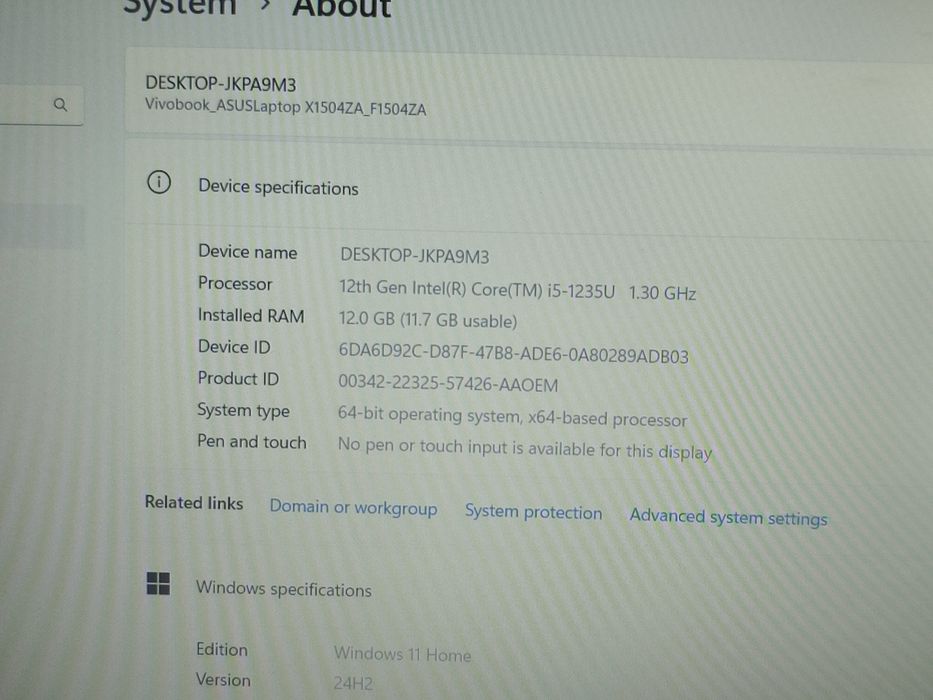Click the Device name label
933x700 pixels.
pyautogui.click(x=248, y=252)
